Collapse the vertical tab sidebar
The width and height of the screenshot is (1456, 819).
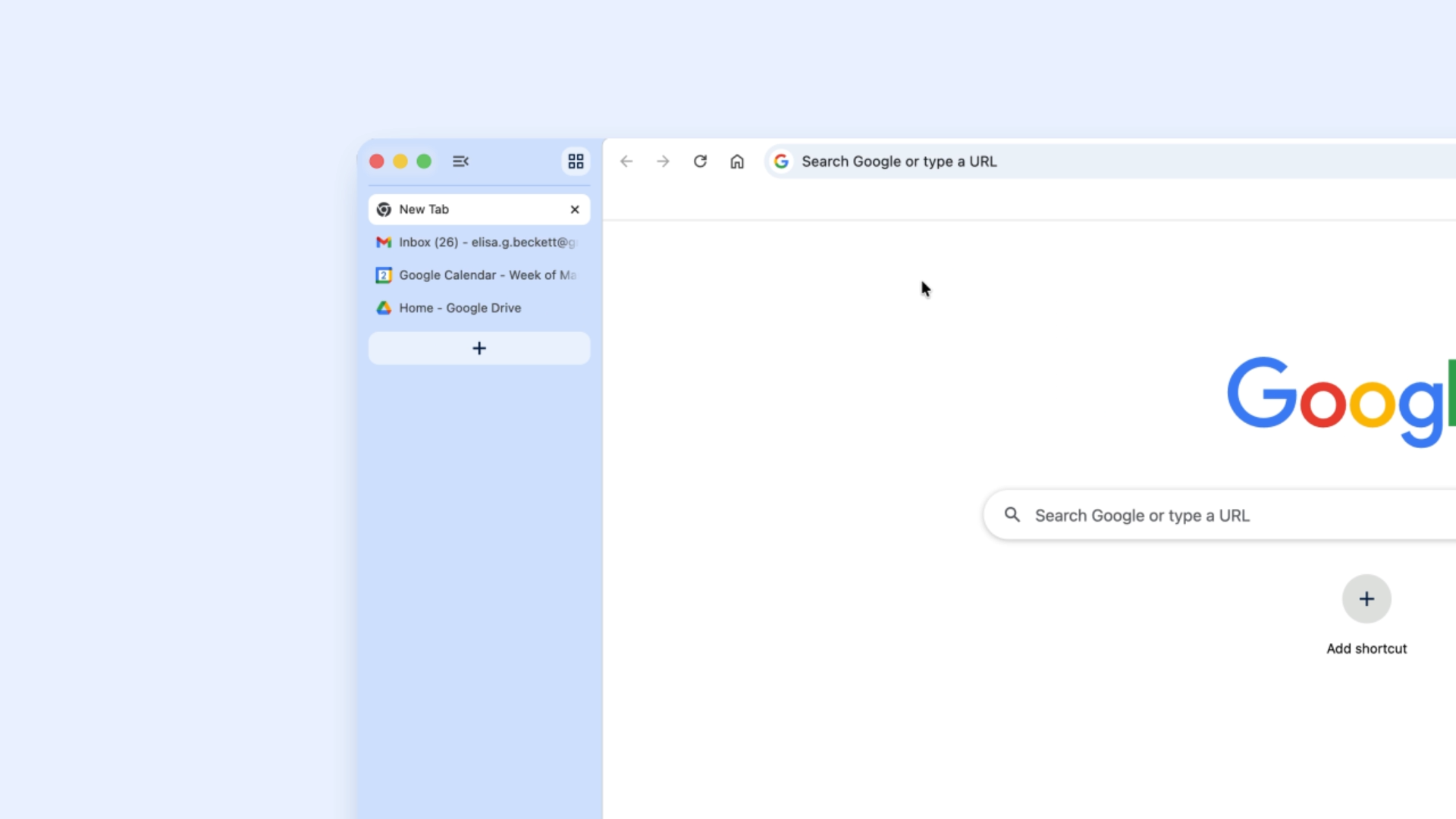[461, 161]
